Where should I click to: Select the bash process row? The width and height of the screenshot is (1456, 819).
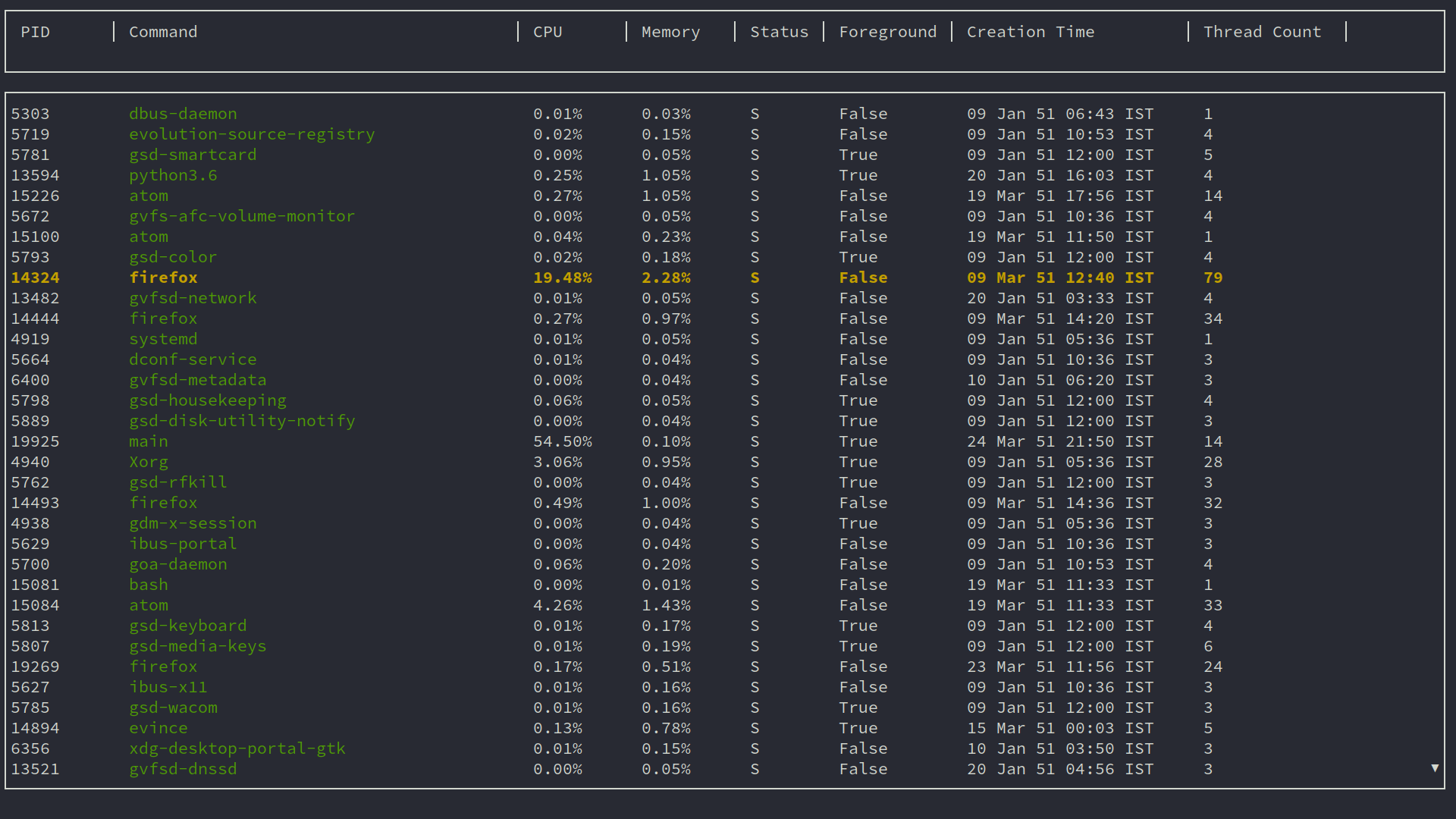point(149,585)
